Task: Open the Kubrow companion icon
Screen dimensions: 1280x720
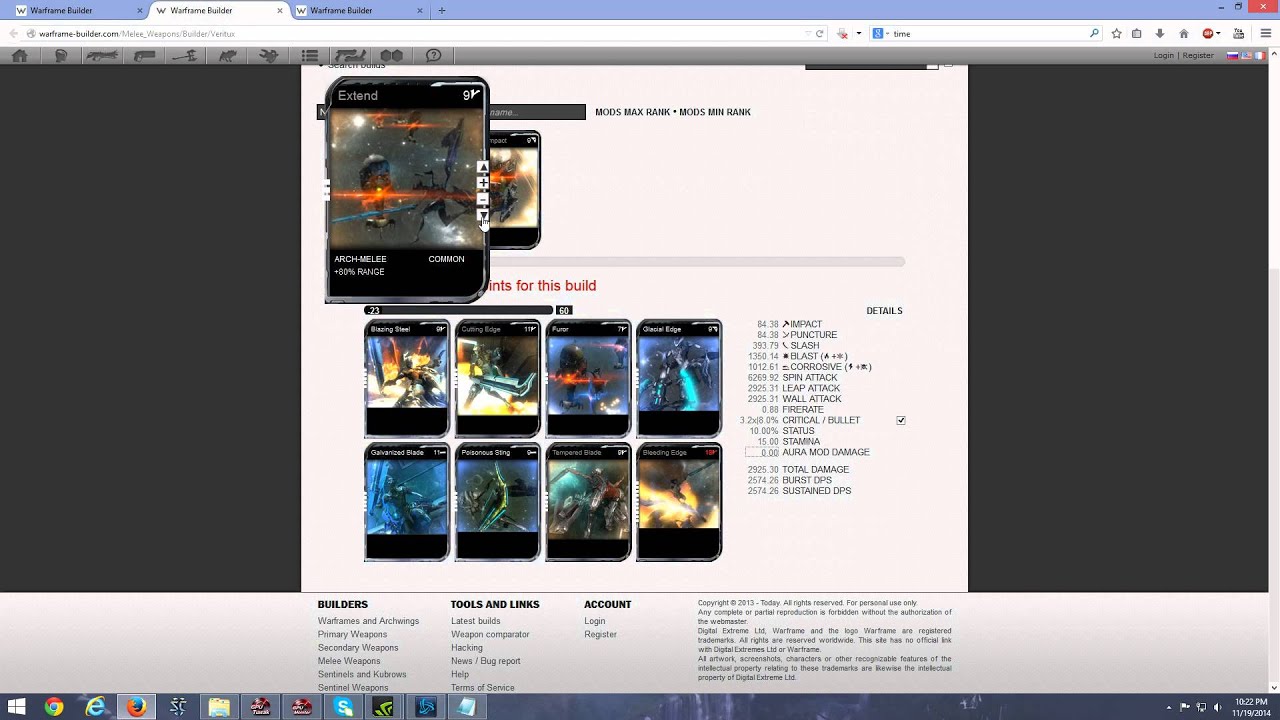Action: tap(228, 56)
